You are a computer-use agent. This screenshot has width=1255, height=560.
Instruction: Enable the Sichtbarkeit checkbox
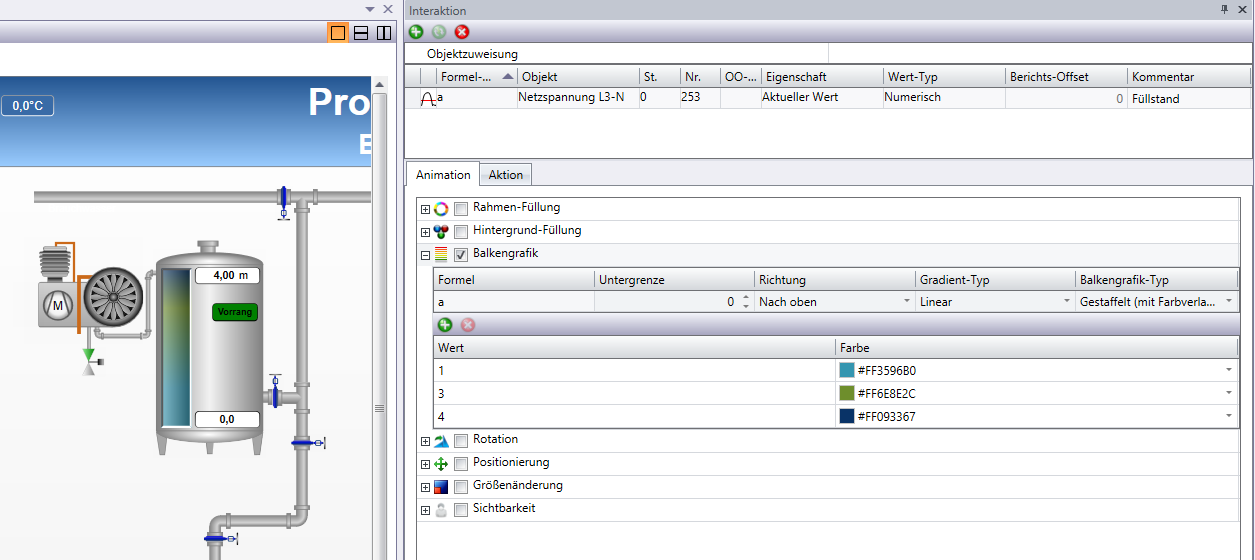(461, 510)
